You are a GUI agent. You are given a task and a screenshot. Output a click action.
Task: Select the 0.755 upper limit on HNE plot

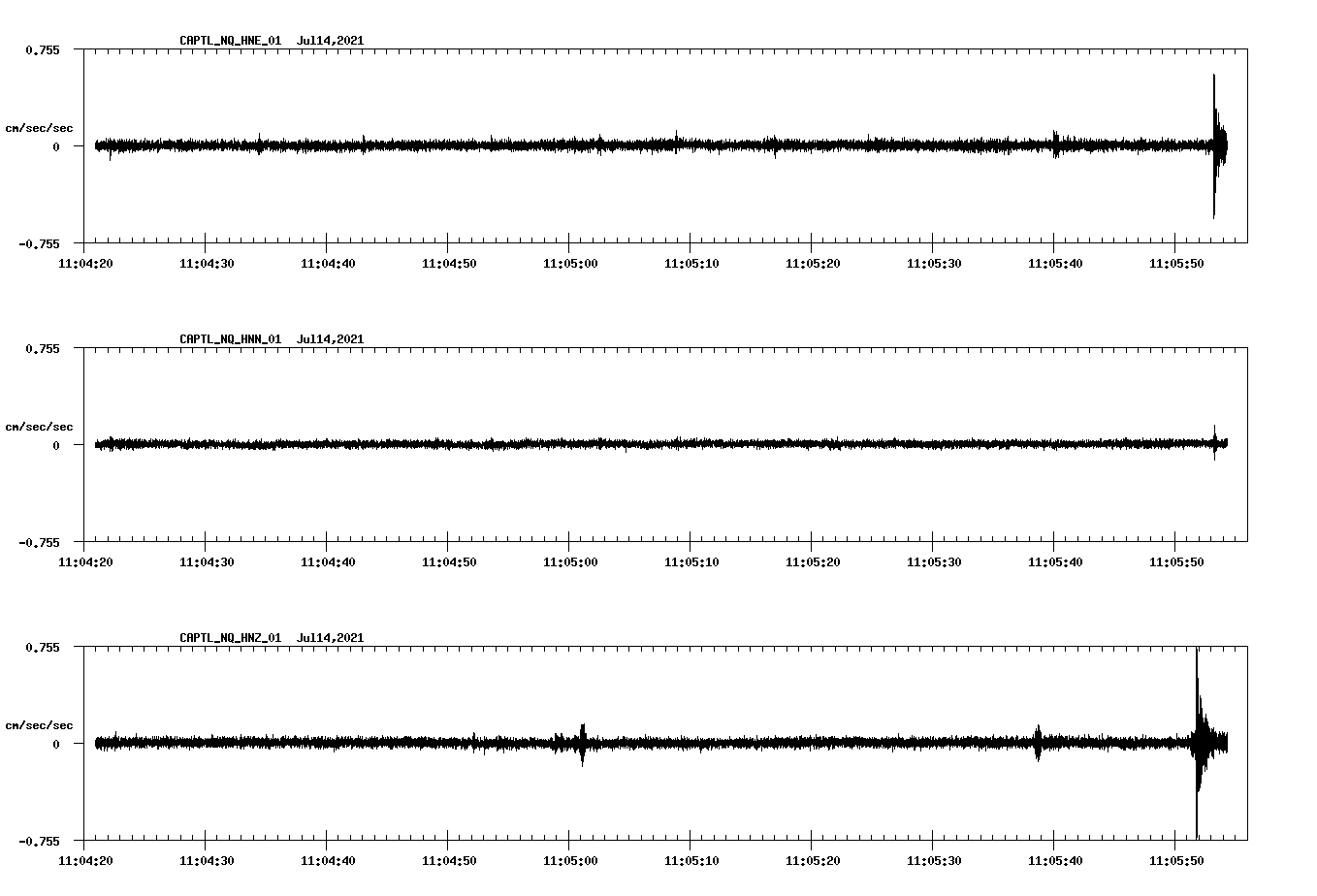[x=42, y=49]
